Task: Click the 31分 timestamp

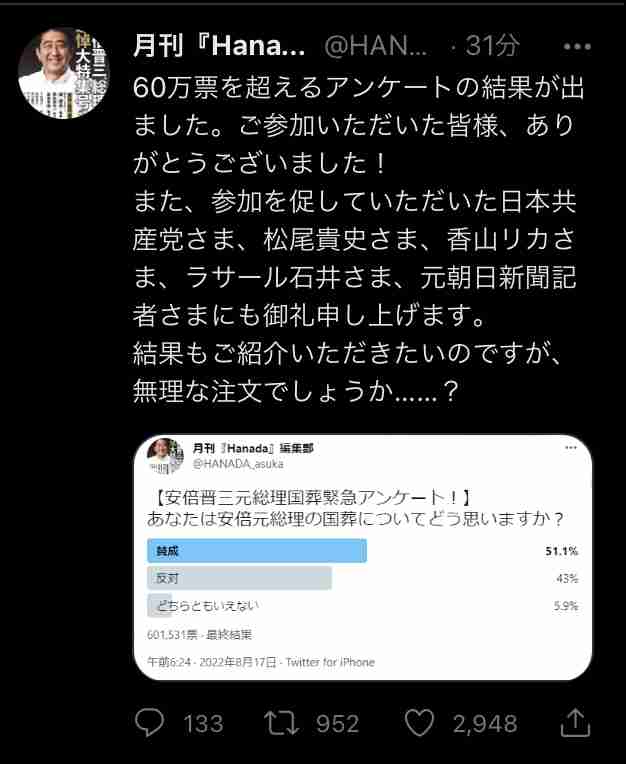Action: tap(492, 46)
